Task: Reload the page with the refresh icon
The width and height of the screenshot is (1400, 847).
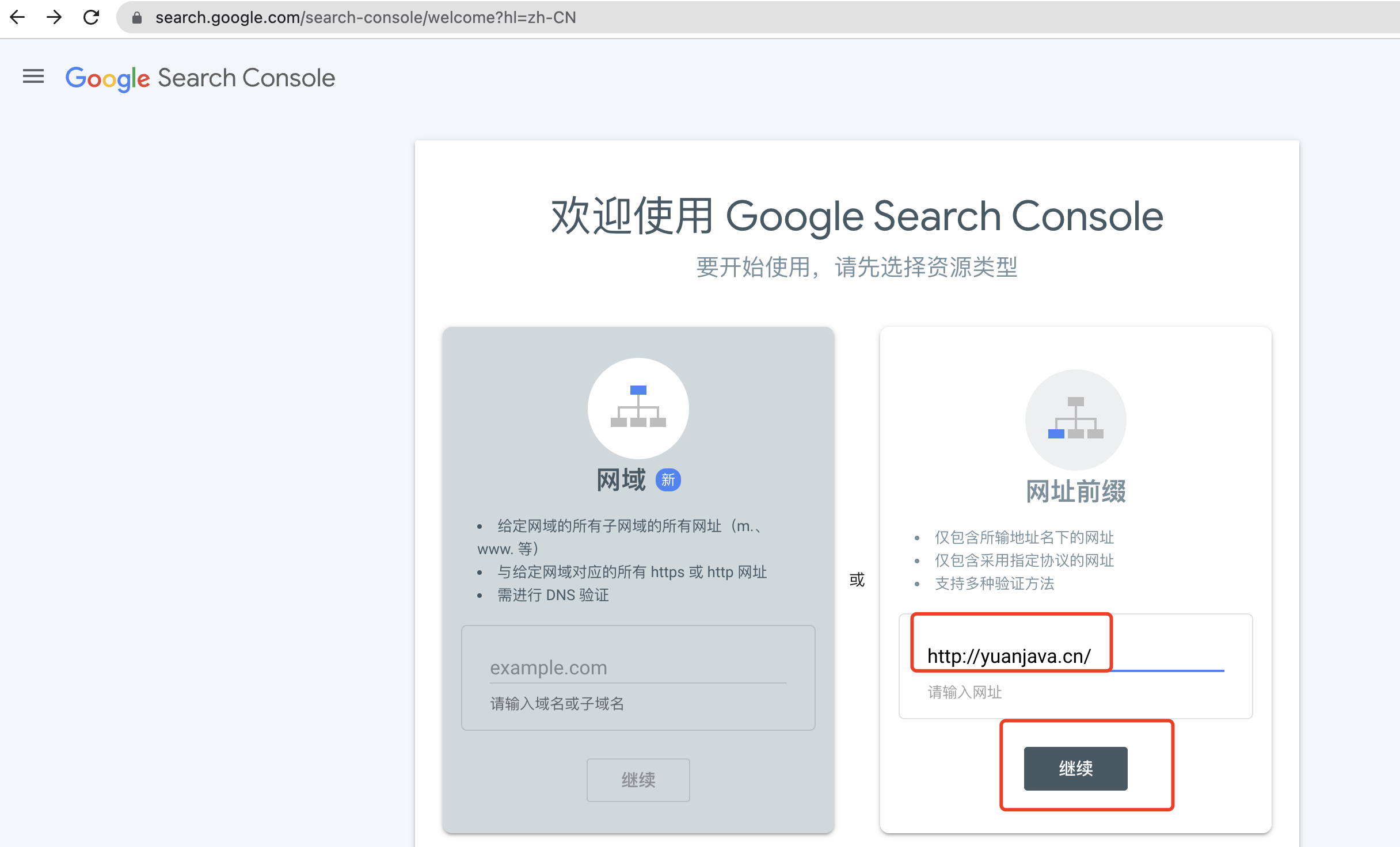Action: click(91, 17)
